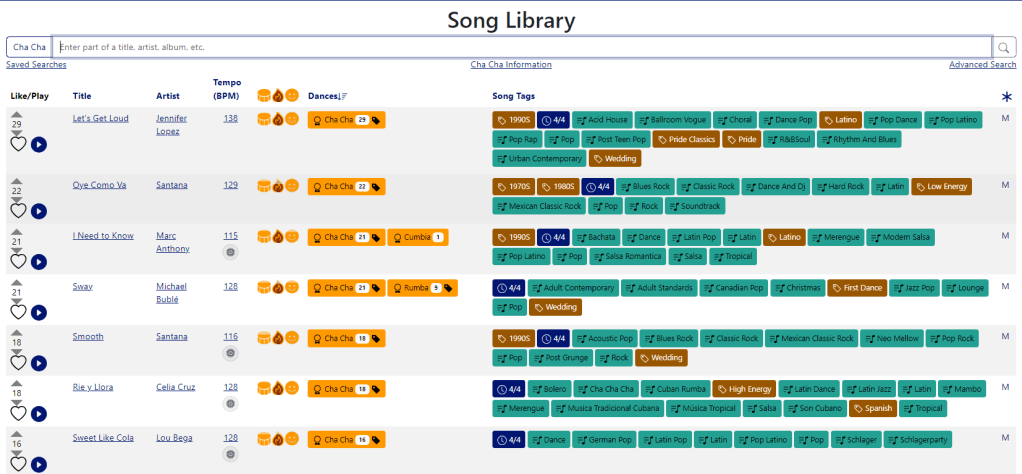The width and height of the screenshot is (1022, 474).
Task: Play Let's Get Loud sample
Action: 39,144
